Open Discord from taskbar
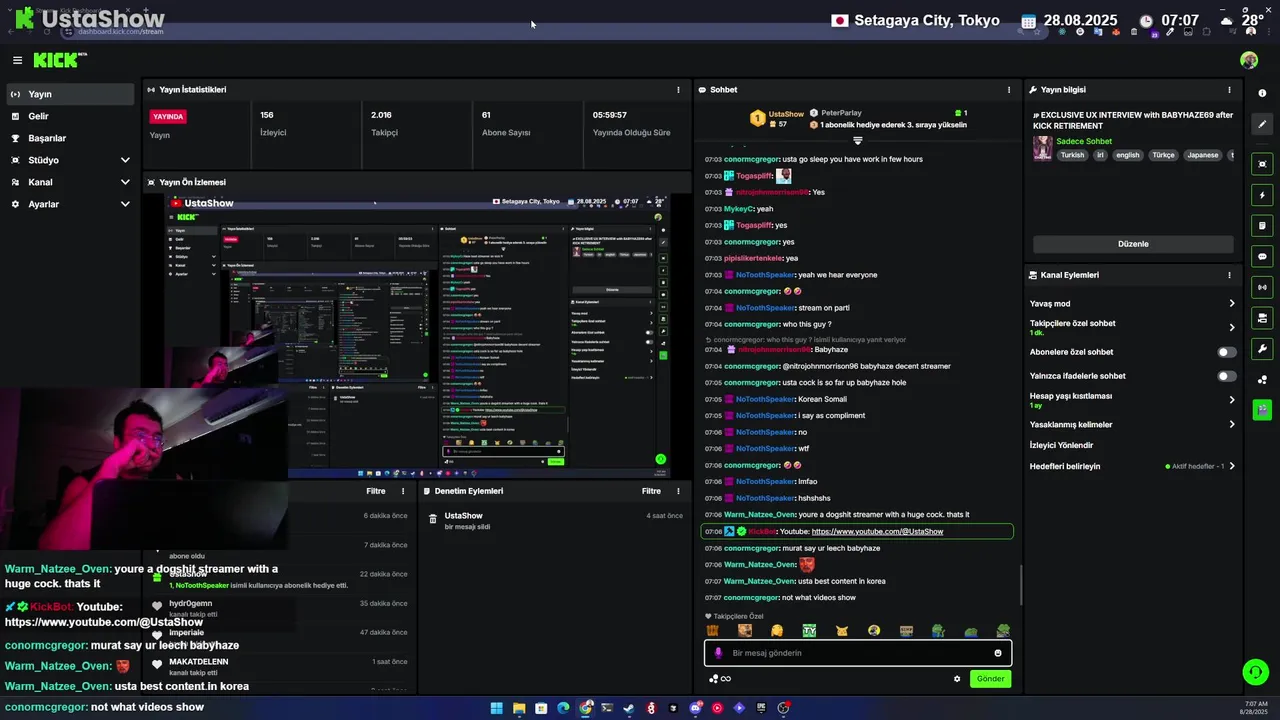This screenshot has height=720, width=1280. 695,708
